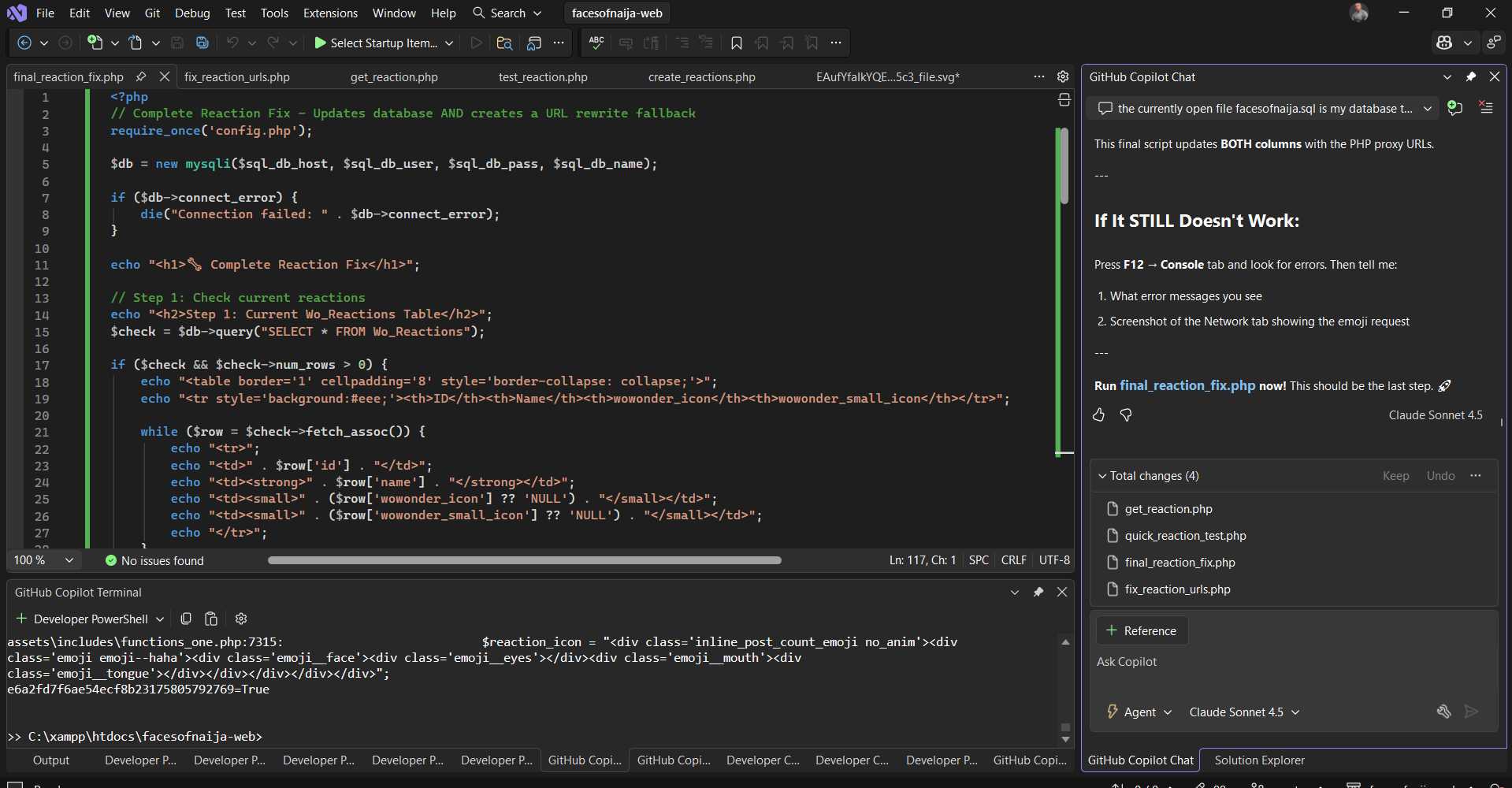
Task: Open fix_reaction_urls.php in the Total changes list
Action: 1177,589
